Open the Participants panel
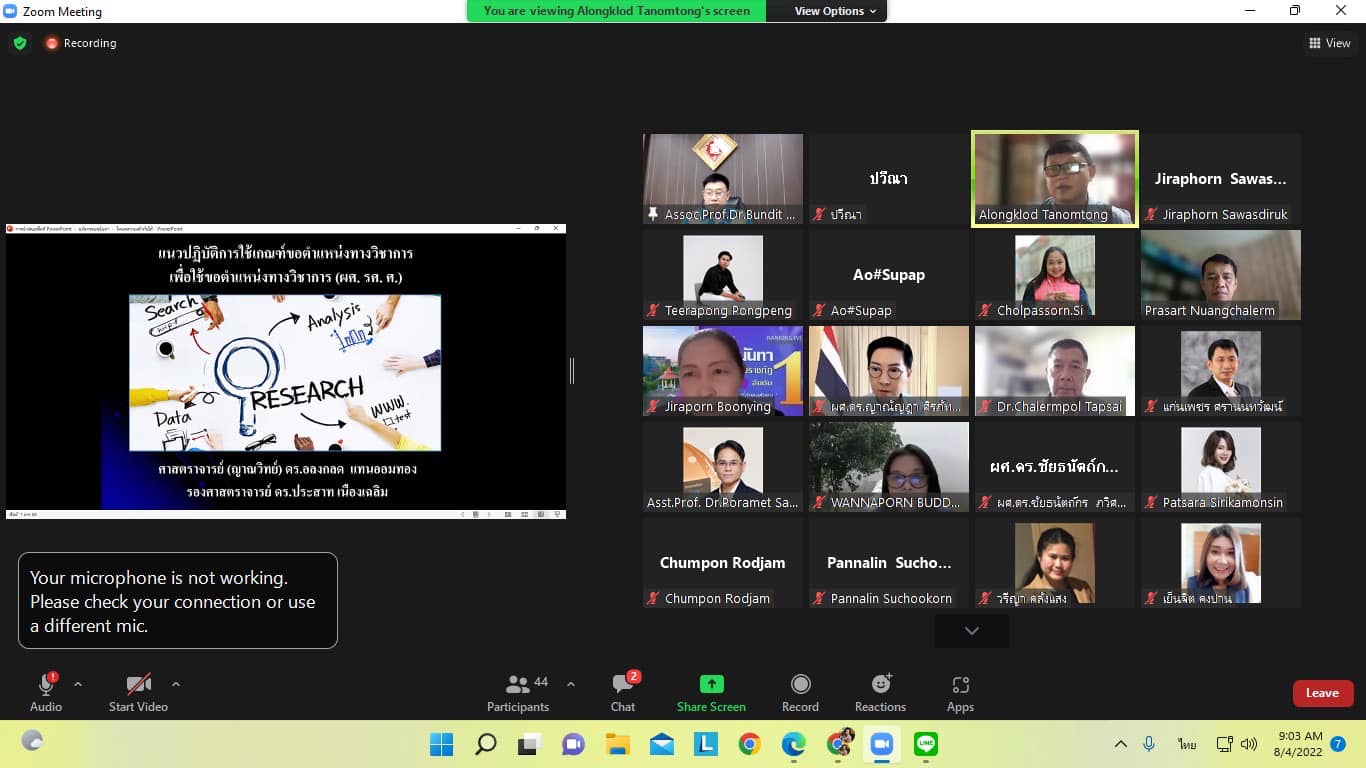 point(518,692)
